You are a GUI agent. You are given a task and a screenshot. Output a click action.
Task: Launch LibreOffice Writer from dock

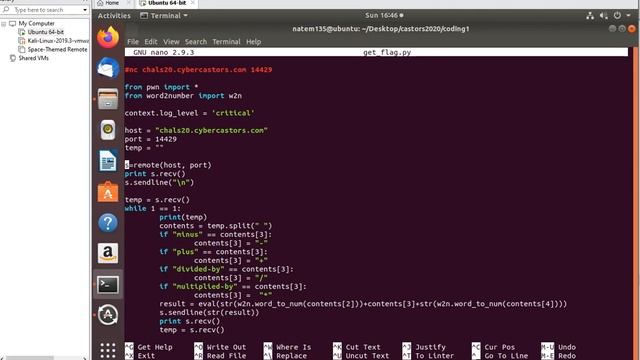point(108,161)
